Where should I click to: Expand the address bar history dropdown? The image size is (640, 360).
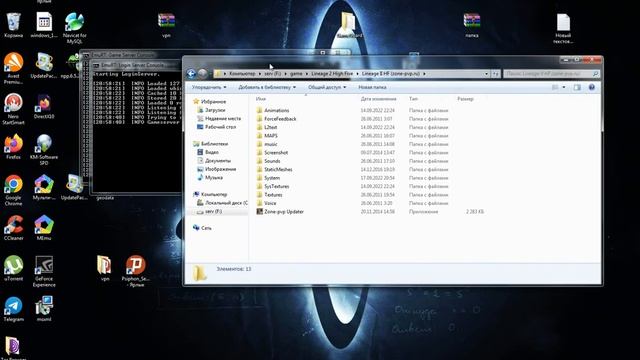point(486,74)
